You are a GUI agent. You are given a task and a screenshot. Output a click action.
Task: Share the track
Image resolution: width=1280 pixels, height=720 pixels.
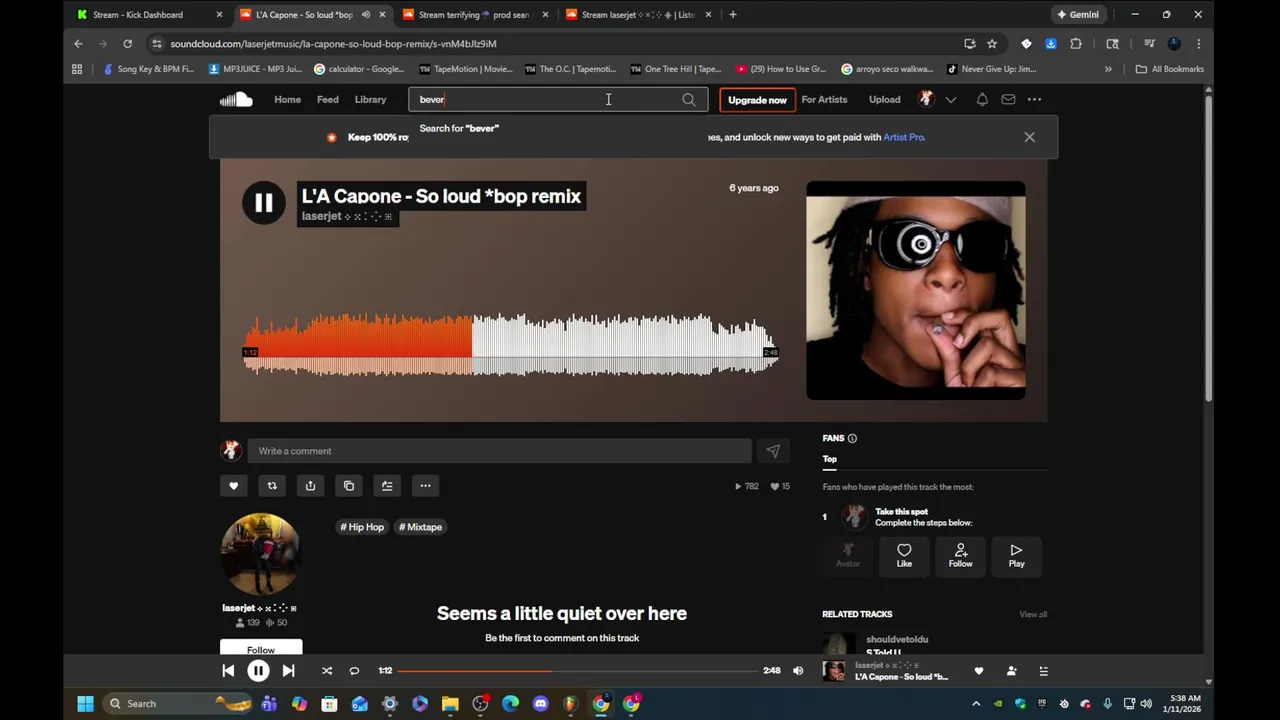coord(310,486)
